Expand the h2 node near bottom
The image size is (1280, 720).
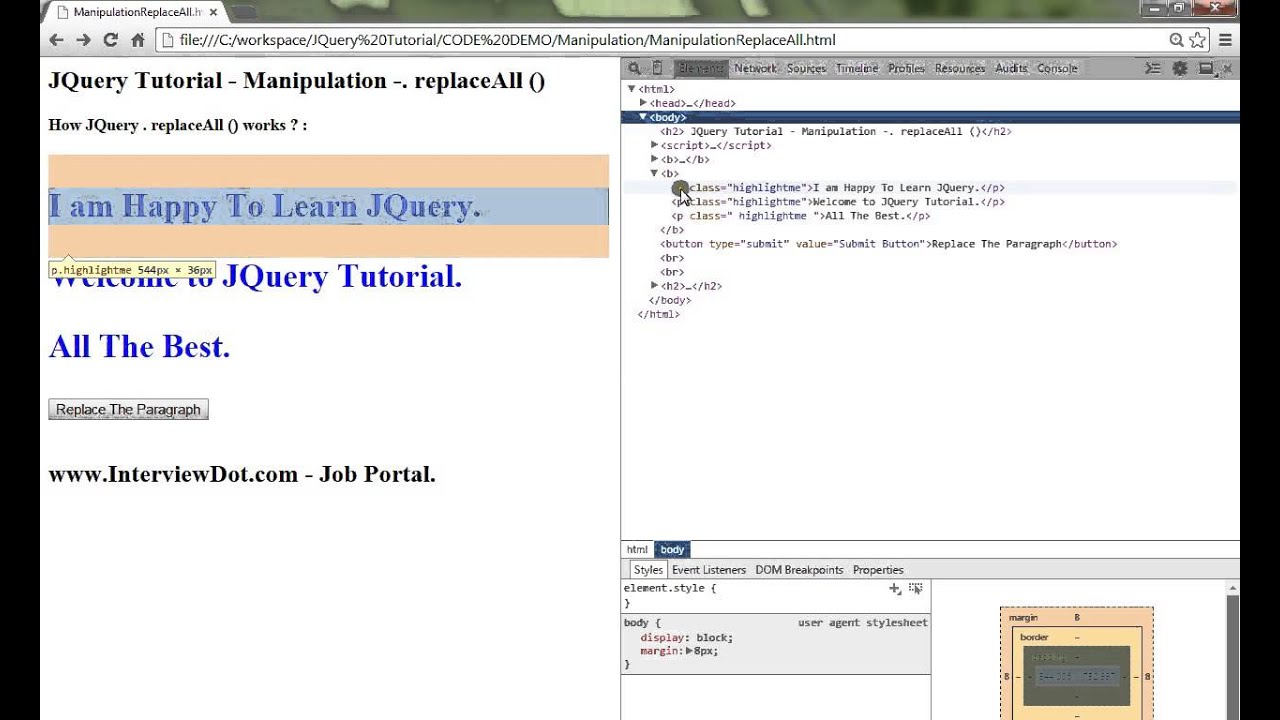(655, 286)
